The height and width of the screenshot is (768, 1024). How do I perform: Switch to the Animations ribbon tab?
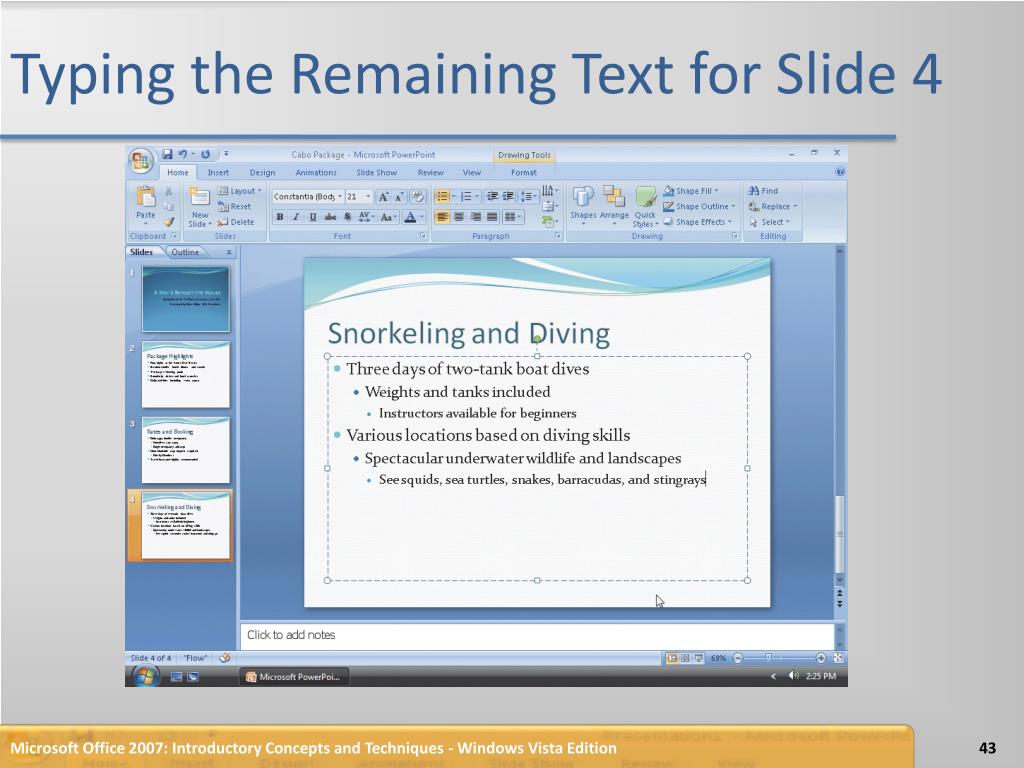click(x=315, y=172)
